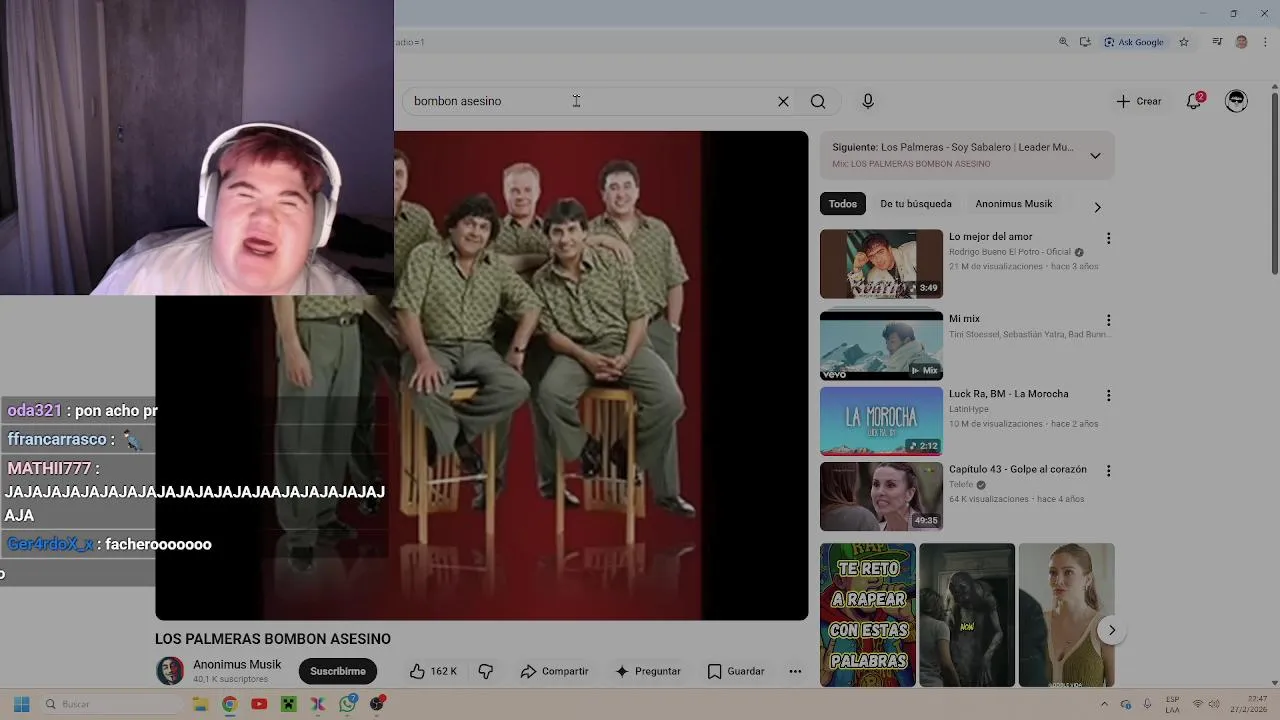Click the Suscribirme button
Image resolution: width=1280 pixels, height=720 pixels.
[338, 671]
